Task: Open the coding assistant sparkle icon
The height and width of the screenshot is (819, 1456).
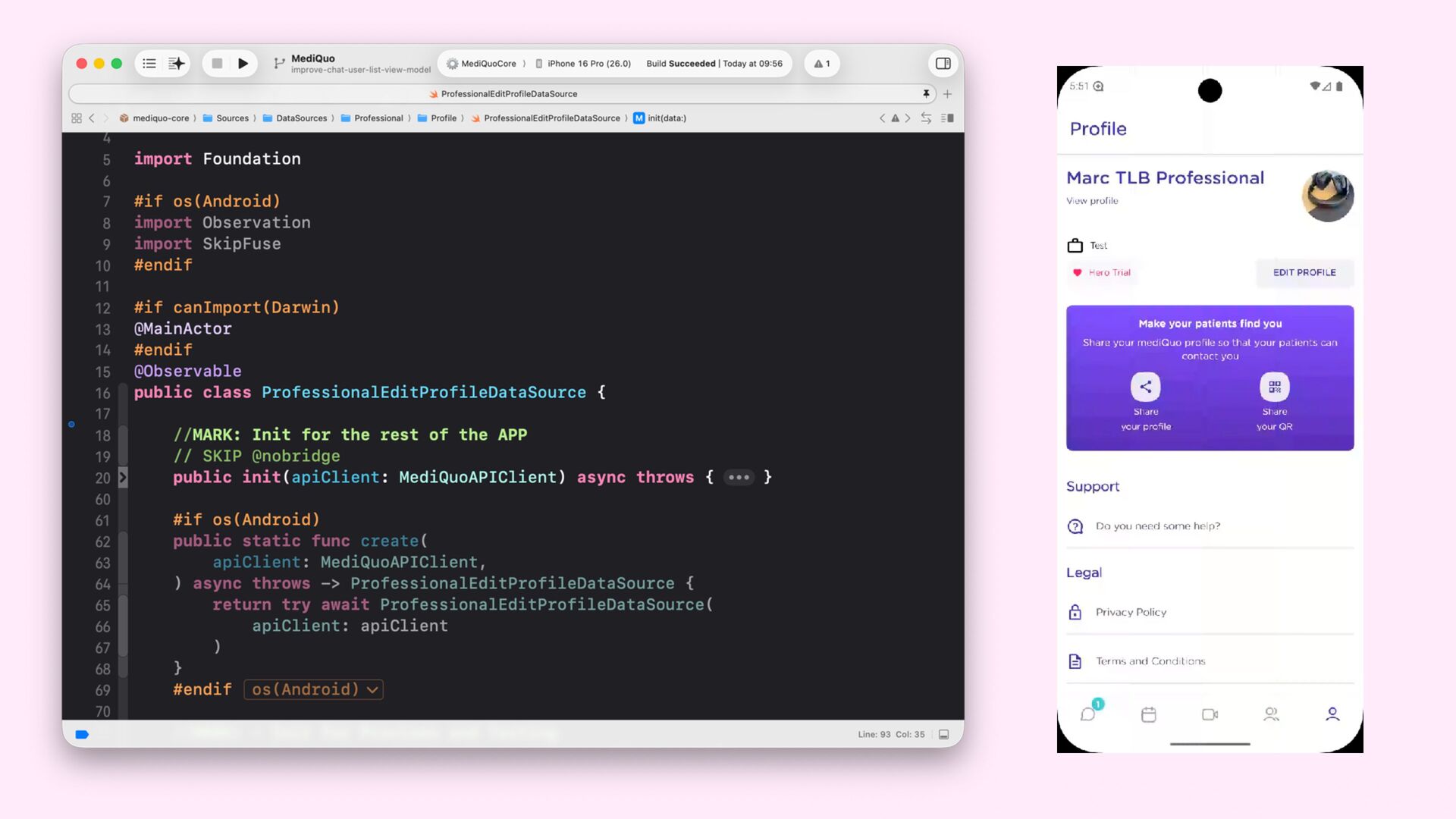Action: [177, 64]
